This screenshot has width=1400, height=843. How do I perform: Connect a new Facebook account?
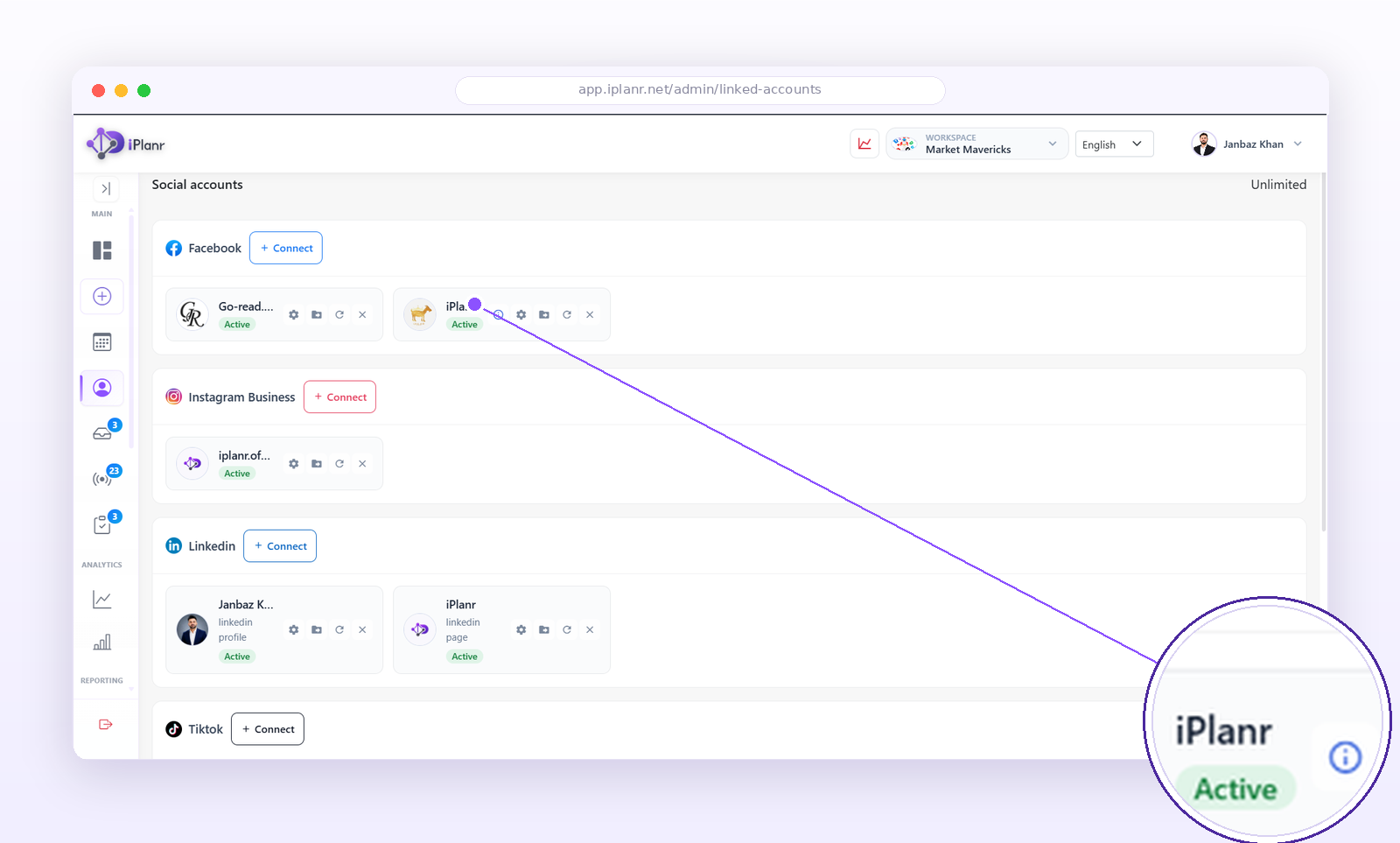tap(286, 248)
